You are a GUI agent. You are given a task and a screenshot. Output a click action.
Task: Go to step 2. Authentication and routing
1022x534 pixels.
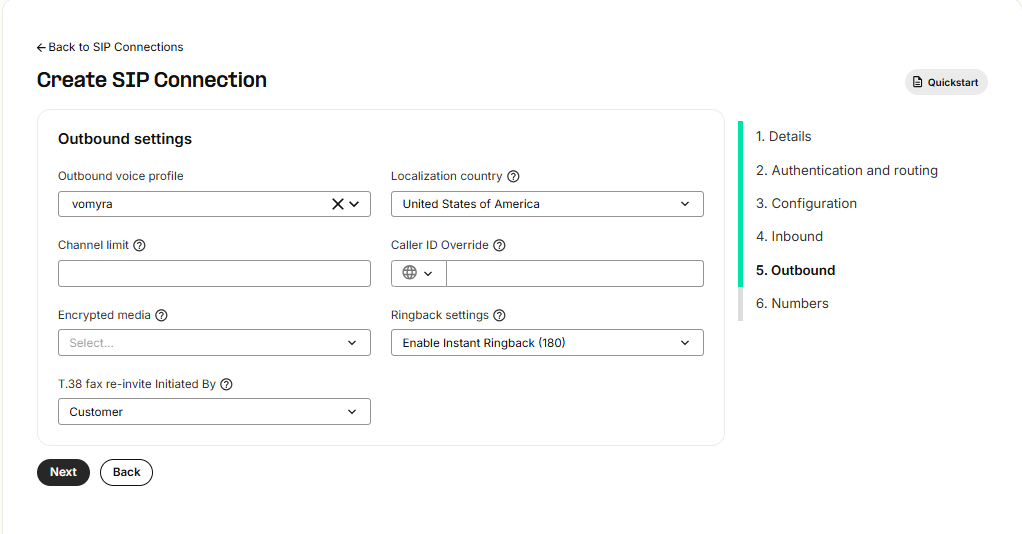(x=847, y=170)
